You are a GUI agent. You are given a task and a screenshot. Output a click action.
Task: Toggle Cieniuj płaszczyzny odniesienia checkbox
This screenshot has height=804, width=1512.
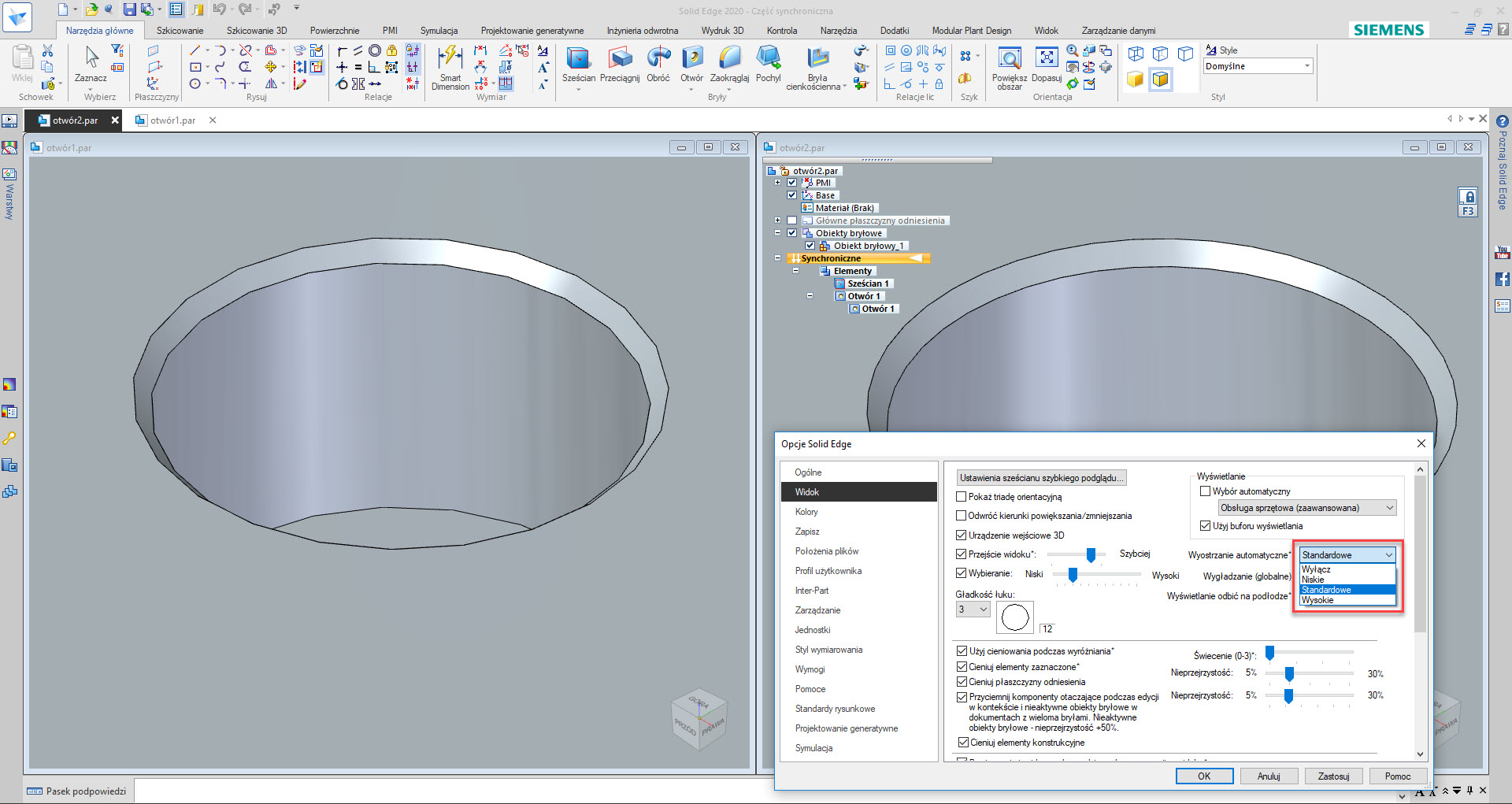[x=962, y=682]
